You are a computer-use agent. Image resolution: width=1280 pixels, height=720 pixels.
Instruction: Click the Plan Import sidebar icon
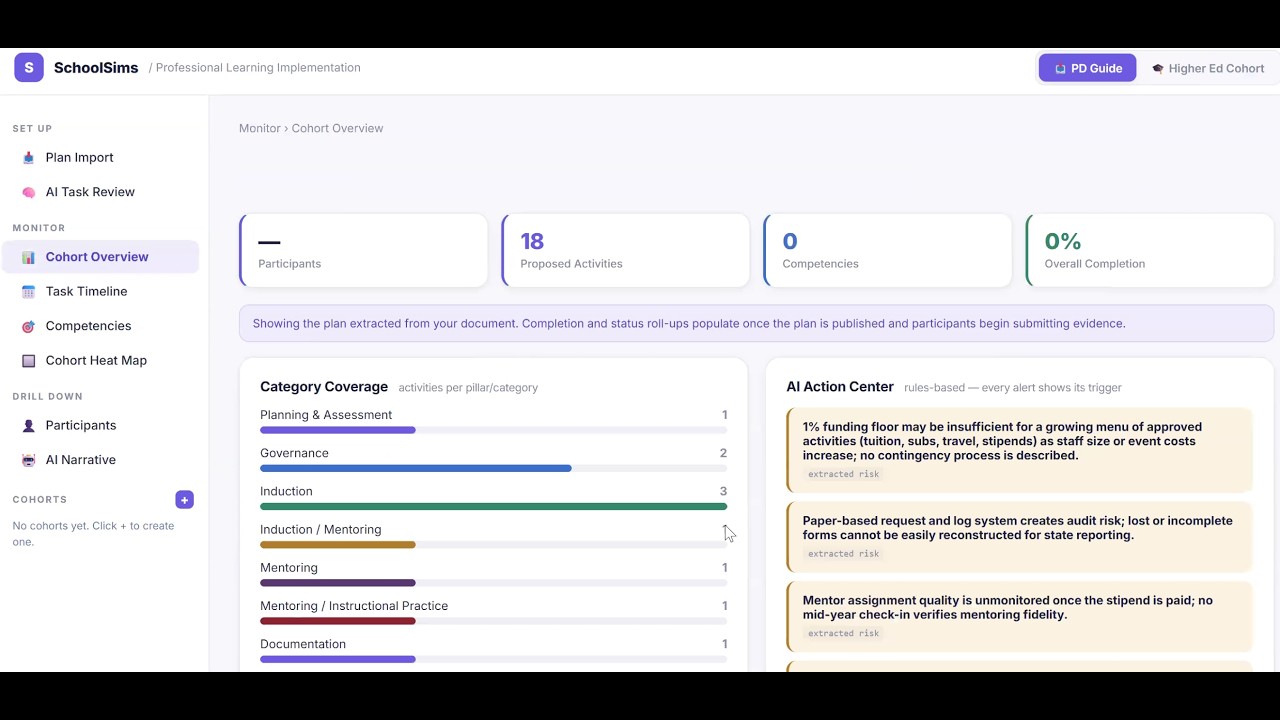28,158
